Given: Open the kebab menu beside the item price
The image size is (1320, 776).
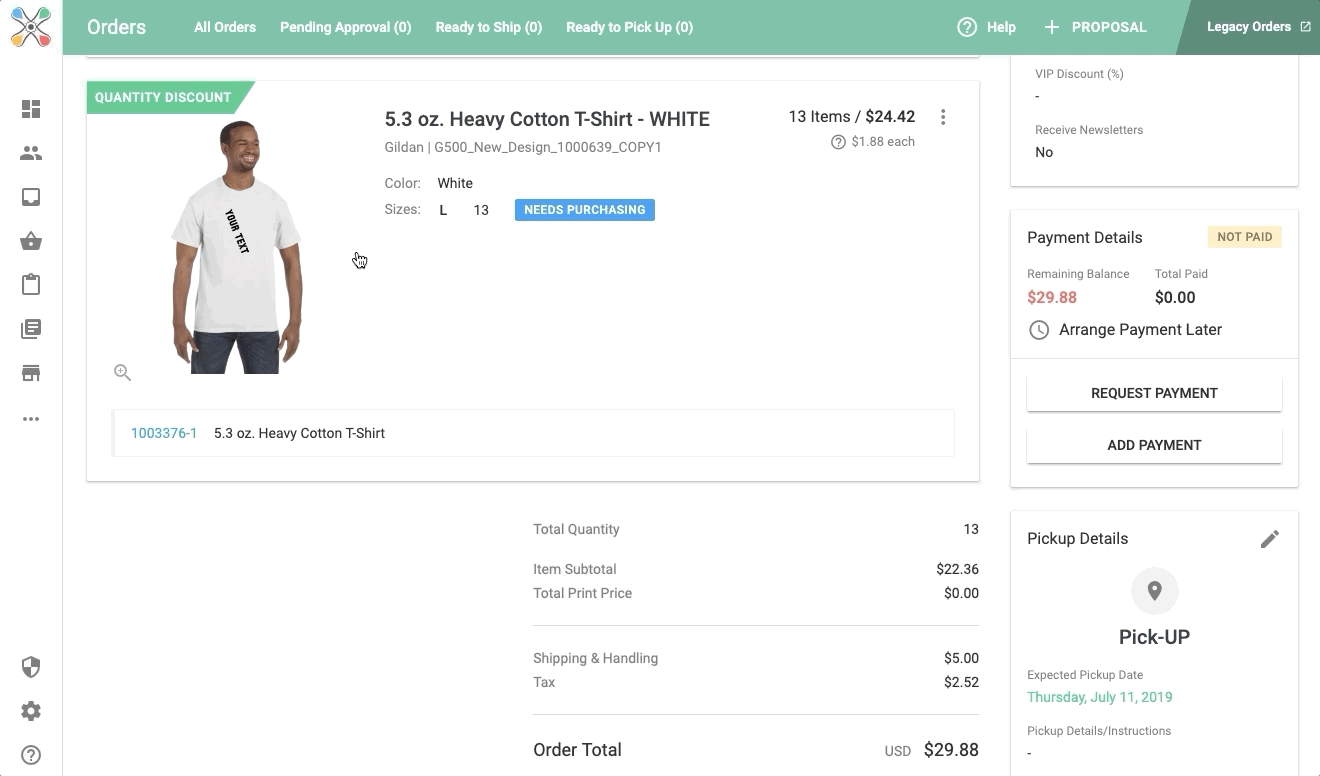Looking at the screenshot, I should 943,116.
